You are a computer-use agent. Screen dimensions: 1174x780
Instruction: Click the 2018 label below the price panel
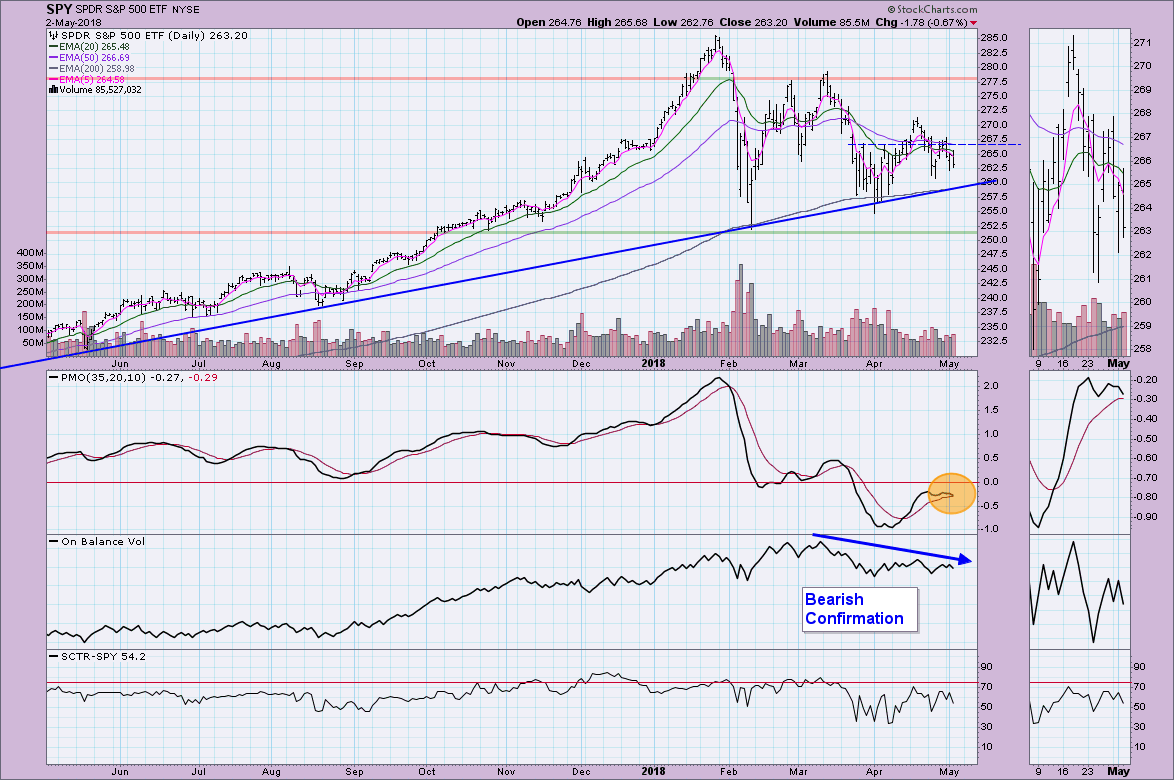tap(653, 364)
